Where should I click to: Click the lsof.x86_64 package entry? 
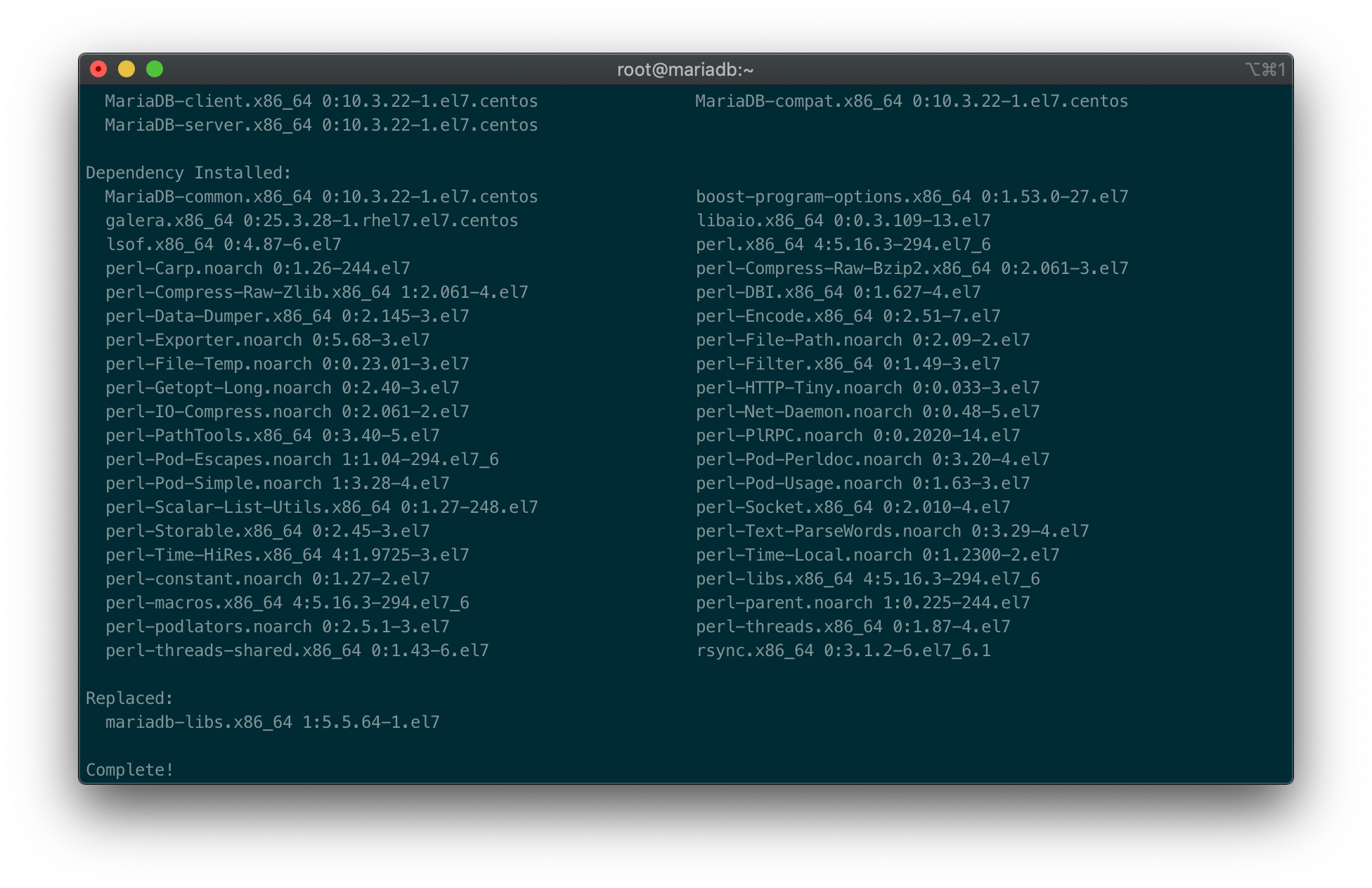[x=223, y=244]
